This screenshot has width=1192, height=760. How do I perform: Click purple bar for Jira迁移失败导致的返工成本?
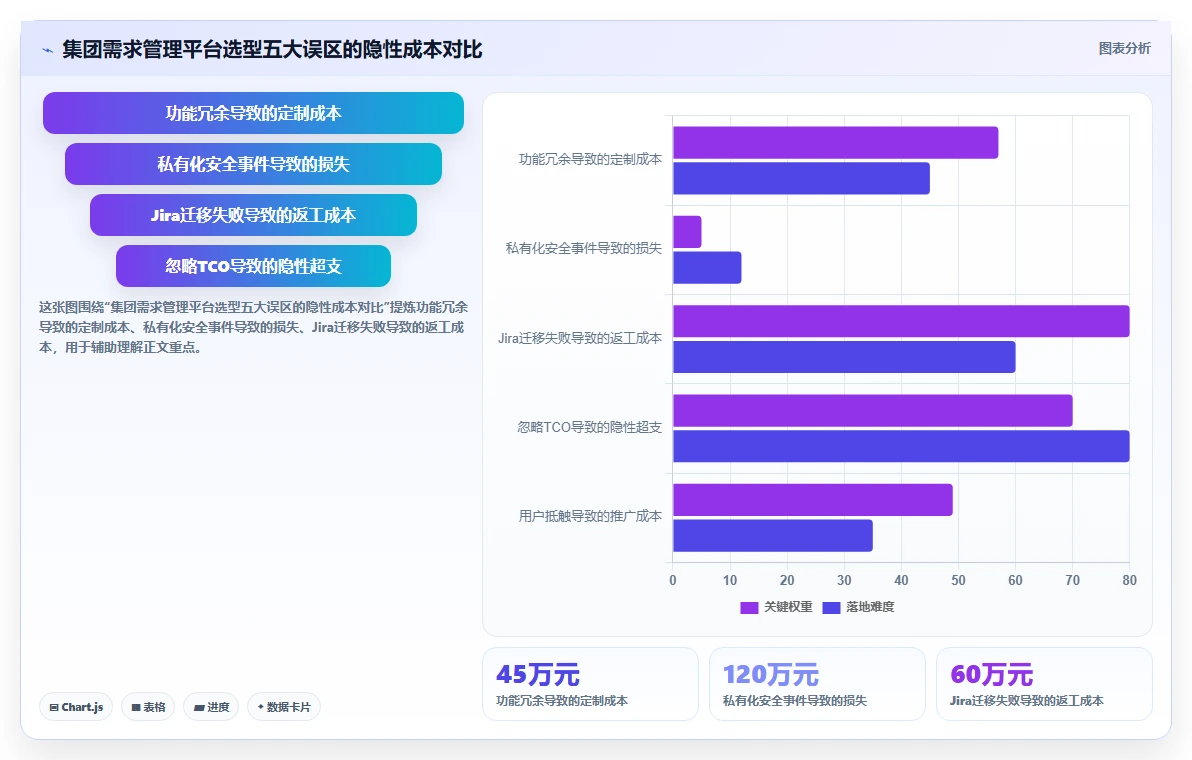pyautogui.click(x=901, y=321)
